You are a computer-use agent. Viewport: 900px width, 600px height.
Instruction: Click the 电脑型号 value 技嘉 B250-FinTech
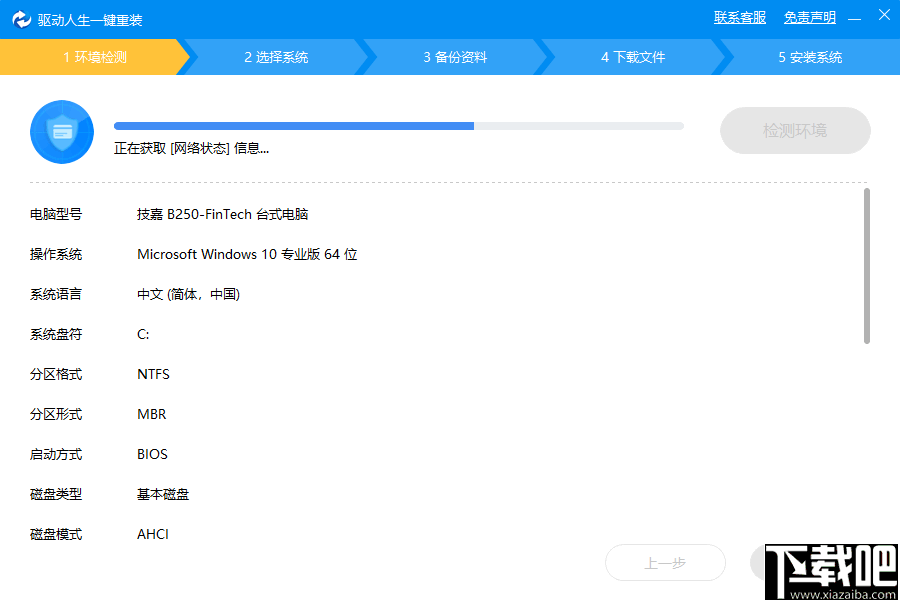222,214
